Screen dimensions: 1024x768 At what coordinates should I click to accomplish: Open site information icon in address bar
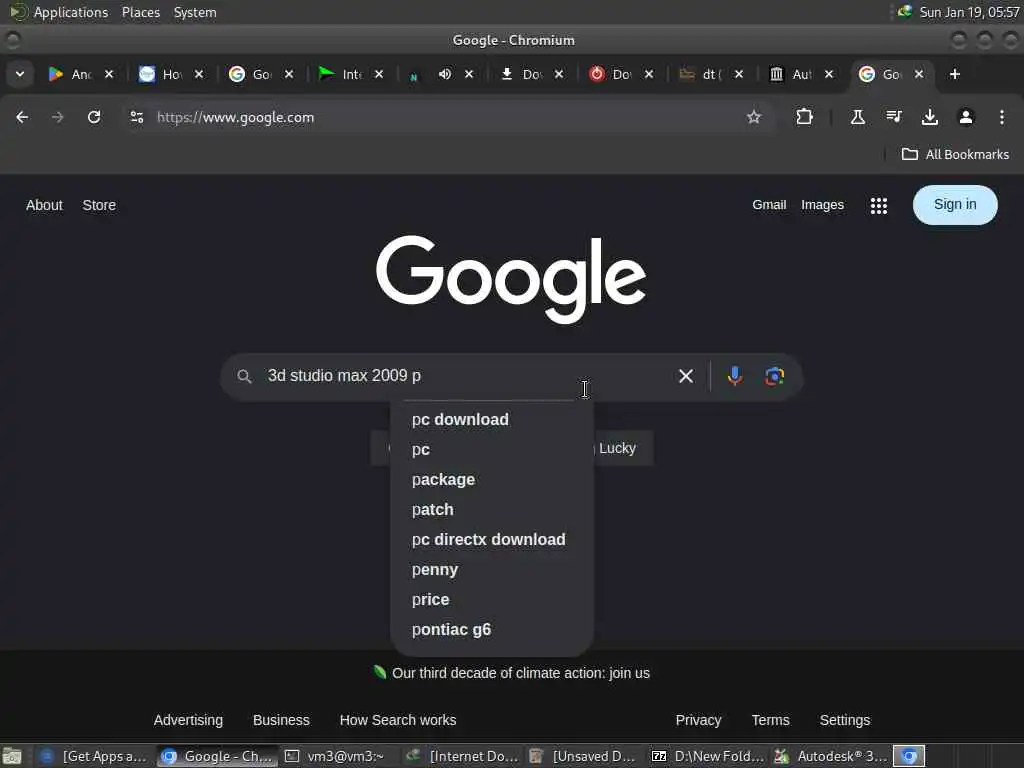[136, 117]
